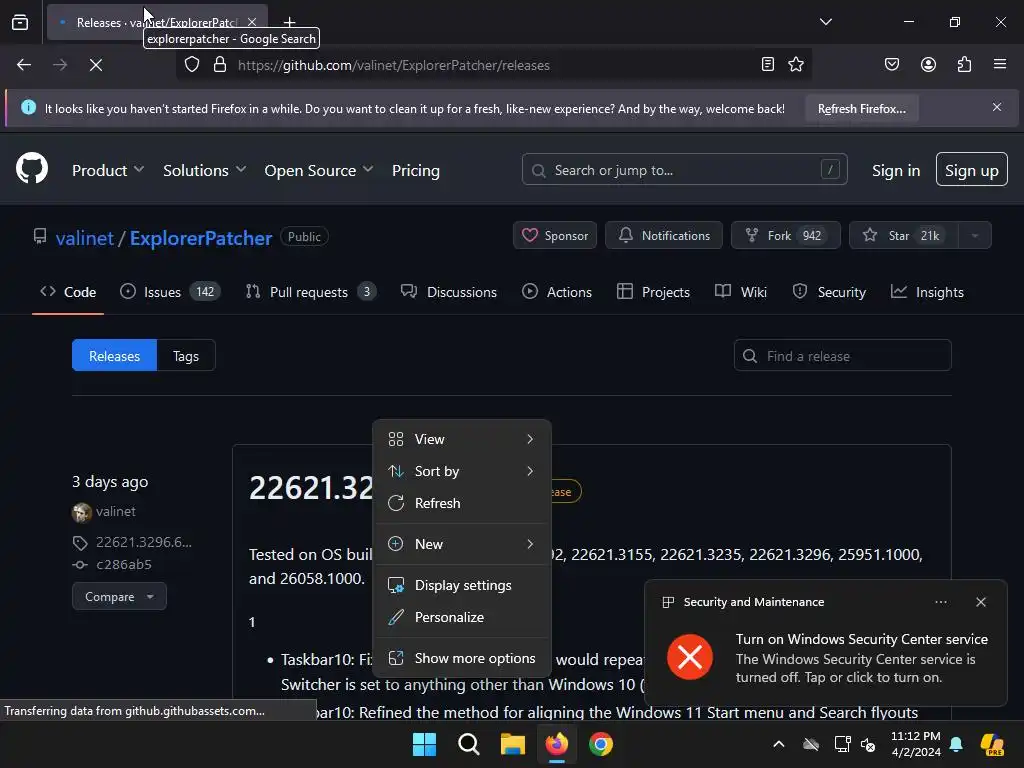Image resolution: width=1024 pixels, height=768 pixels.
Task: Expand the View submenu in context menu
Action: click(x=462, y=439)
